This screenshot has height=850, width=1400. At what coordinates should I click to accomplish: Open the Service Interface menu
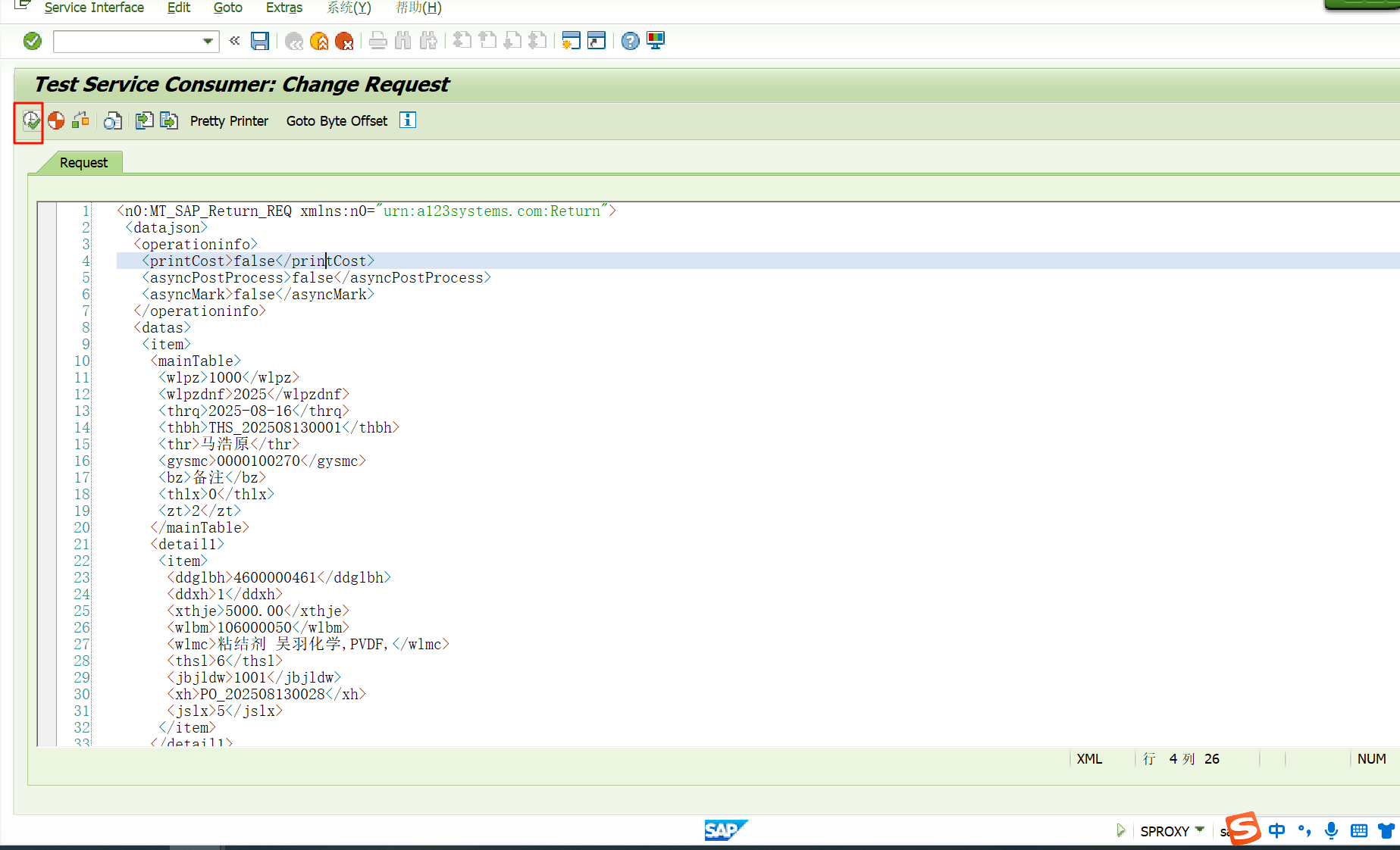coord(94,8)
